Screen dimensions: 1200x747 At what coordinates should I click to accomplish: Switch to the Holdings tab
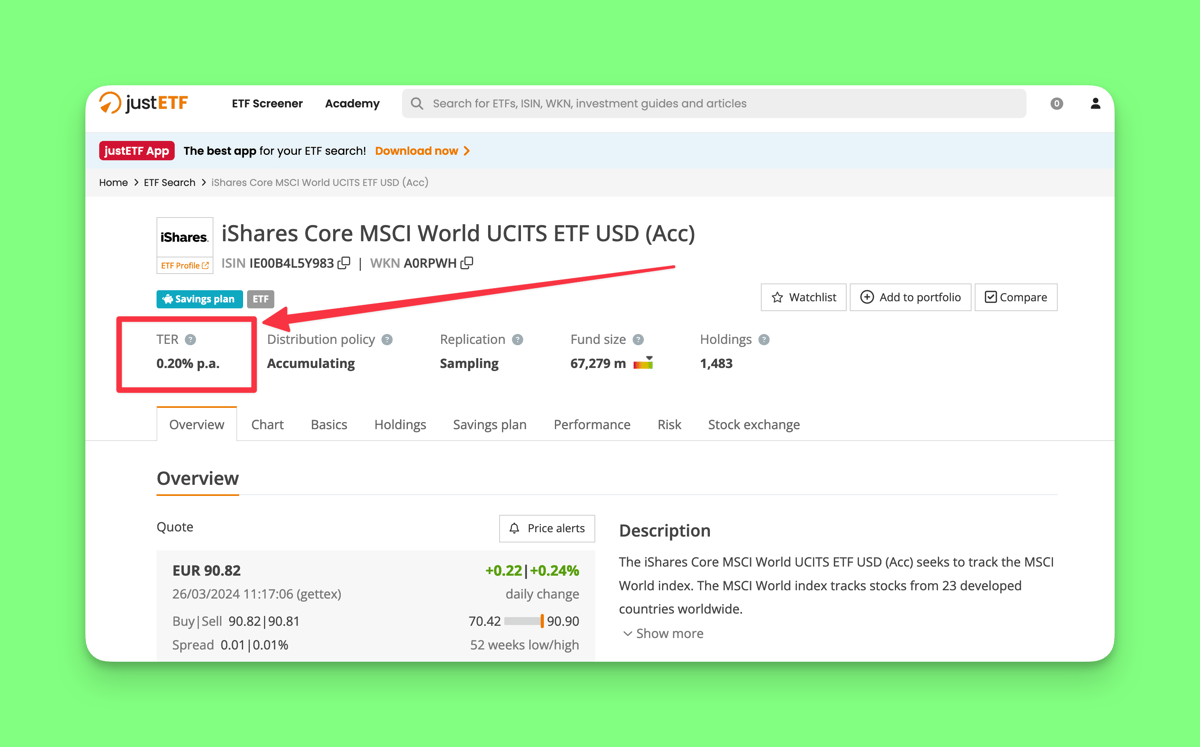click(400, 424)
